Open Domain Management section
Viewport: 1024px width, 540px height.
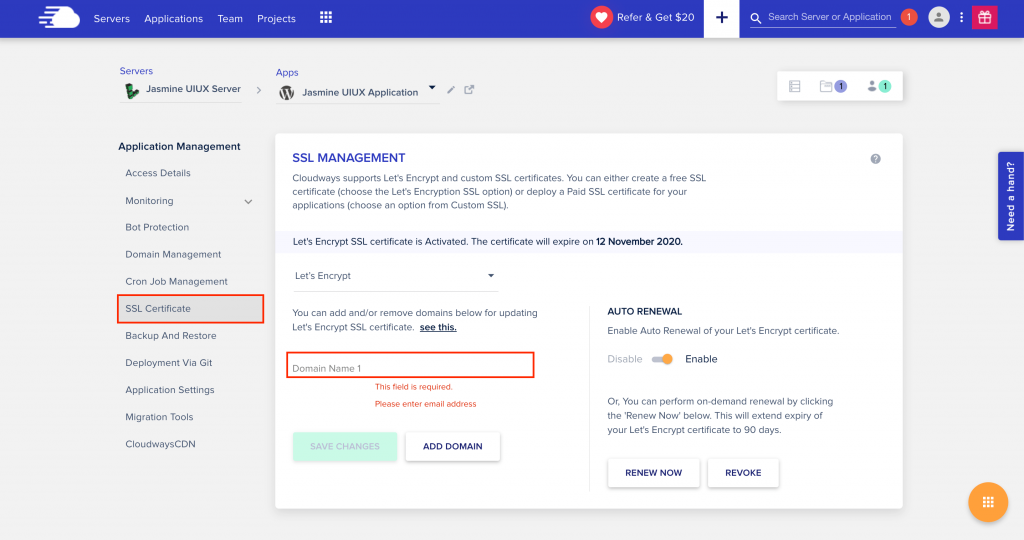pyautogui.click(x=173, y=254)
